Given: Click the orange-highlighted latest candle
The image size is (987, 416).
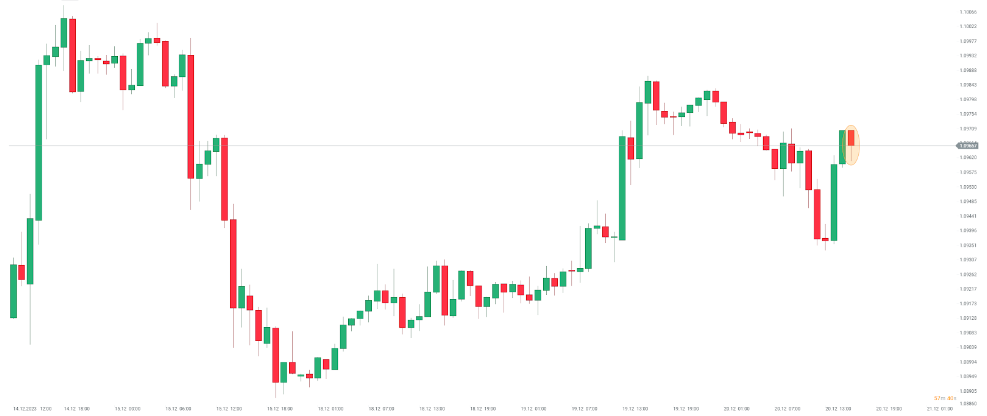Looking at the screenshot, I should tap(851, 146).
